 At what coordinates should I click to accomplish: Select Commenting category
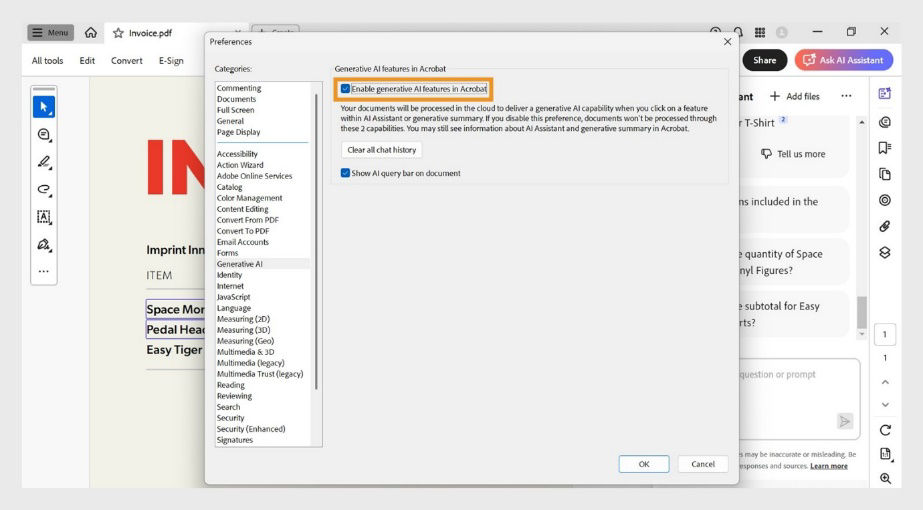[238, 88]
